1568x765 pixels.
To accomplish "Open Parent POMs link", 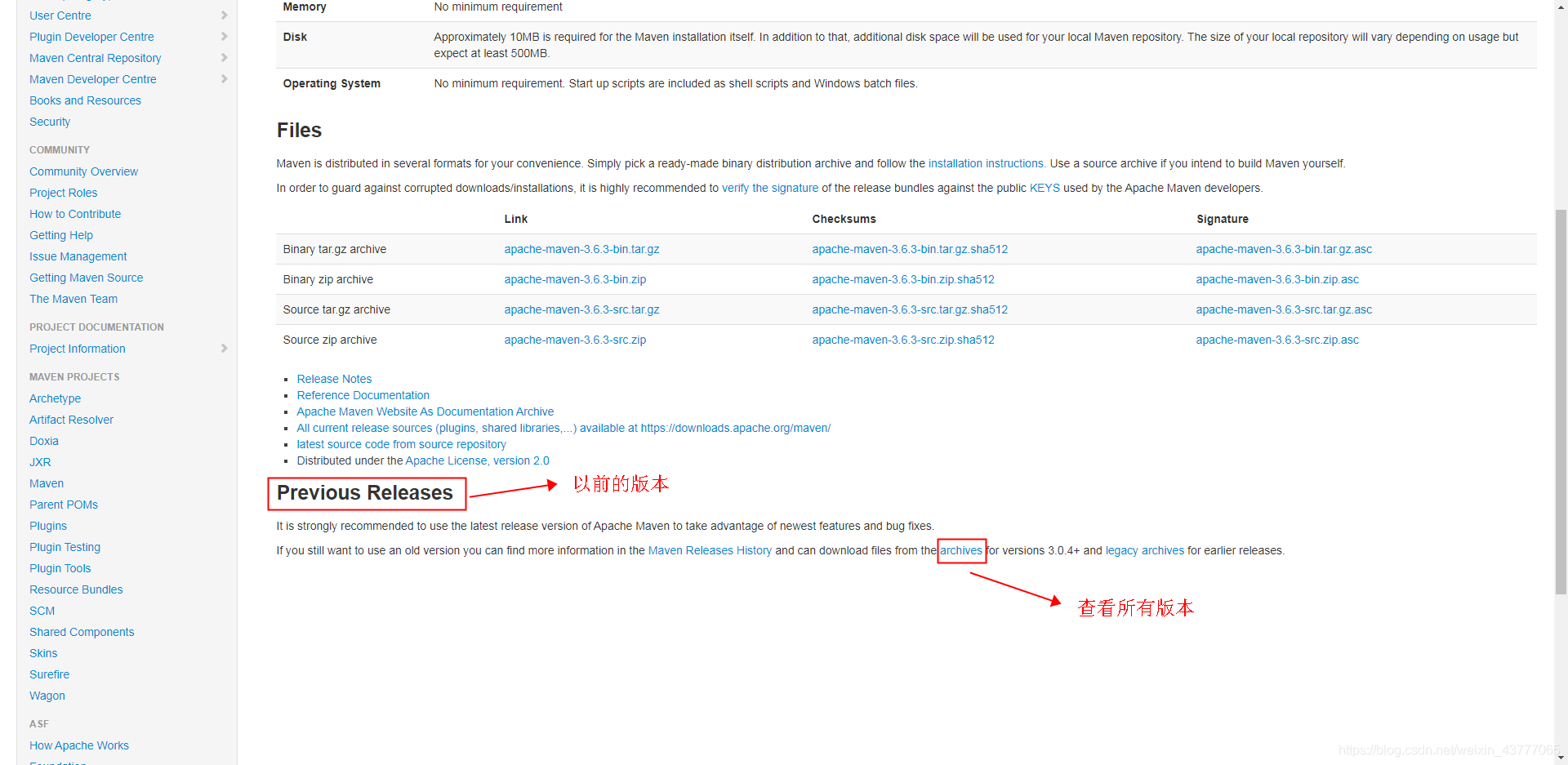I will coord(64,505).
